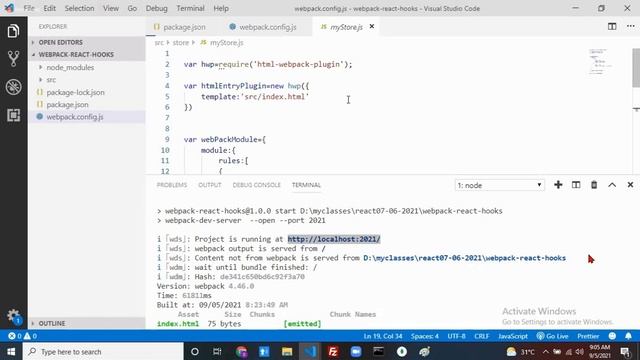Click the errors count in status bar
Viewport: 640px width, 360px height.
tap(15, 336)
